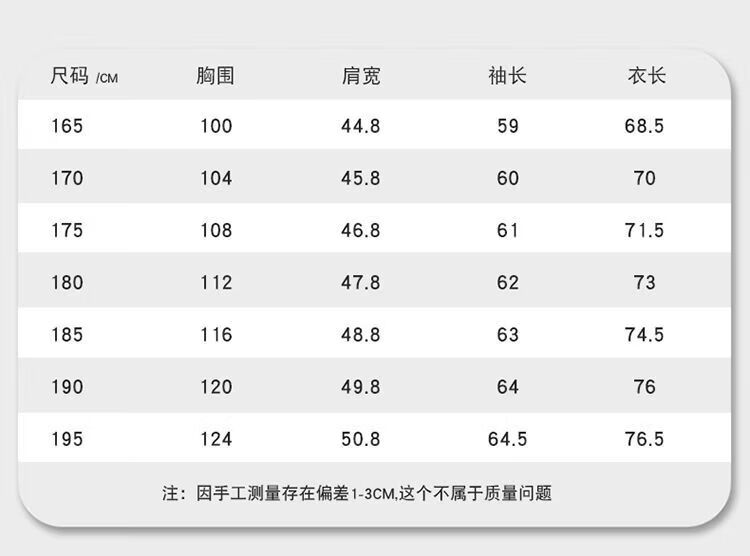Viewport: 750px width, 556px height.
Task: Click the sleeve length value 64.5
Action: (507, 438)
